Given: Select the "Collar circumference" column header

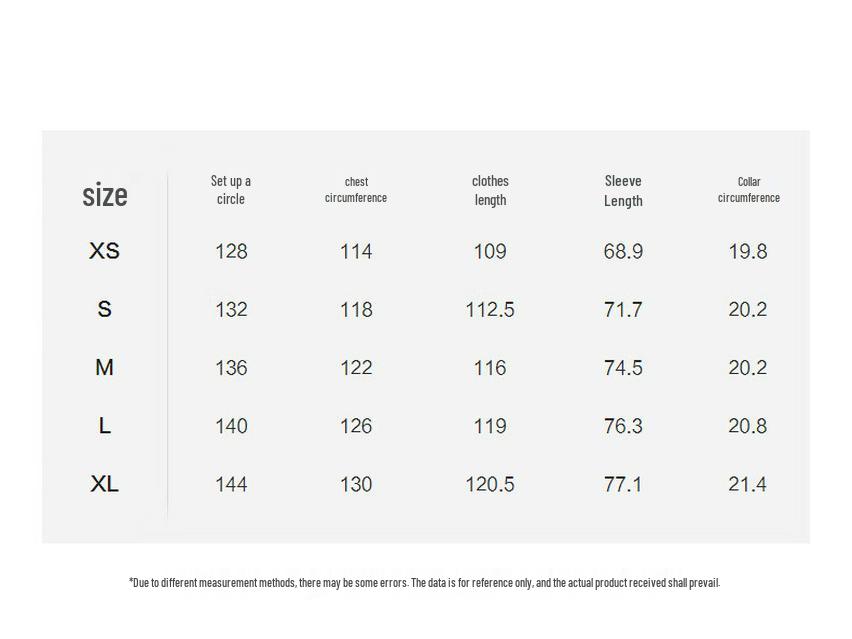Looking at the screenshot, I should point(748,190).
